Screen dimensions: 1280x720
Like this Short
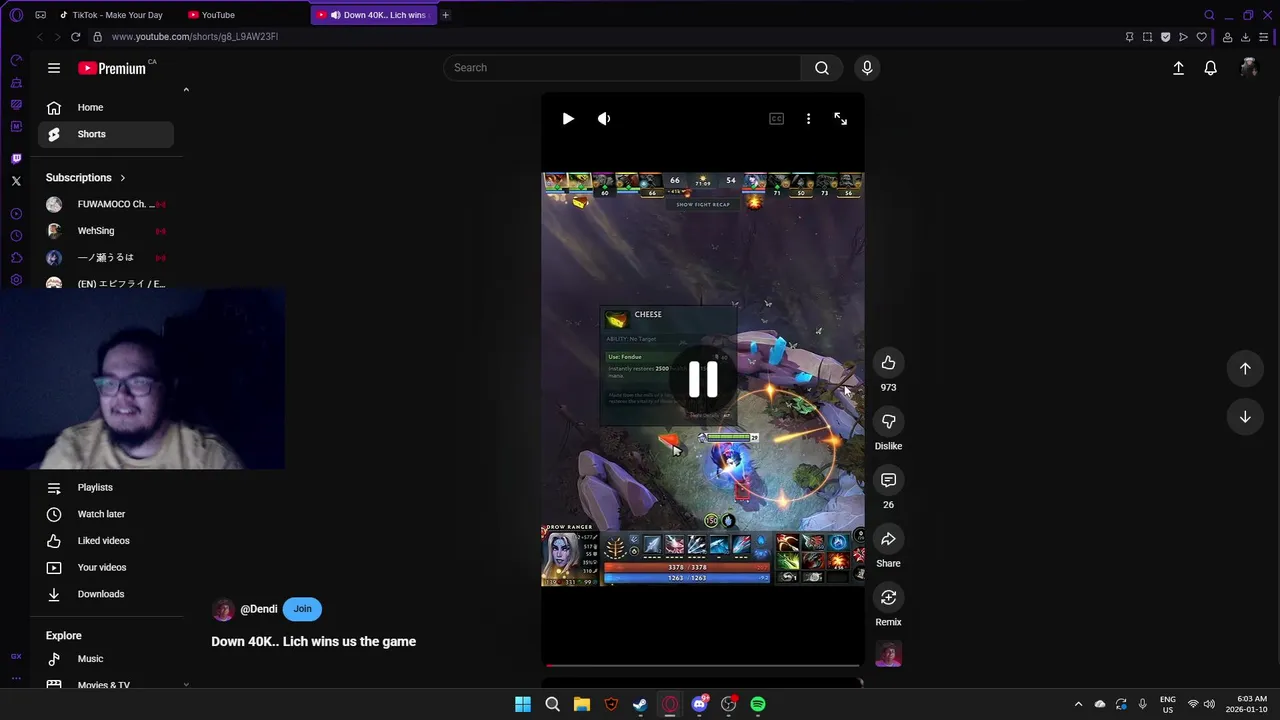[x=888, y=362]
